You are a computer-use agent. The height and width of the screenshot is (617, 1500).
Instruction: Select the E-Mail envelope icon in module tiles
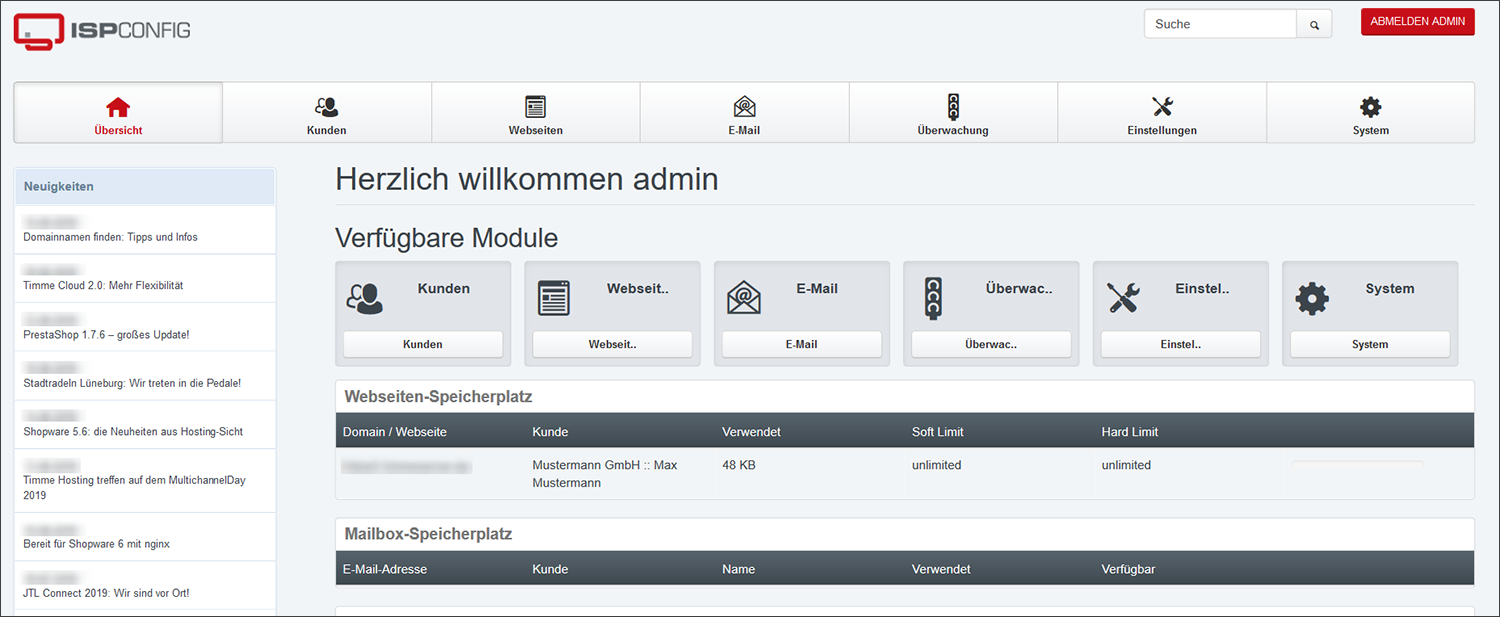(743, 298)
